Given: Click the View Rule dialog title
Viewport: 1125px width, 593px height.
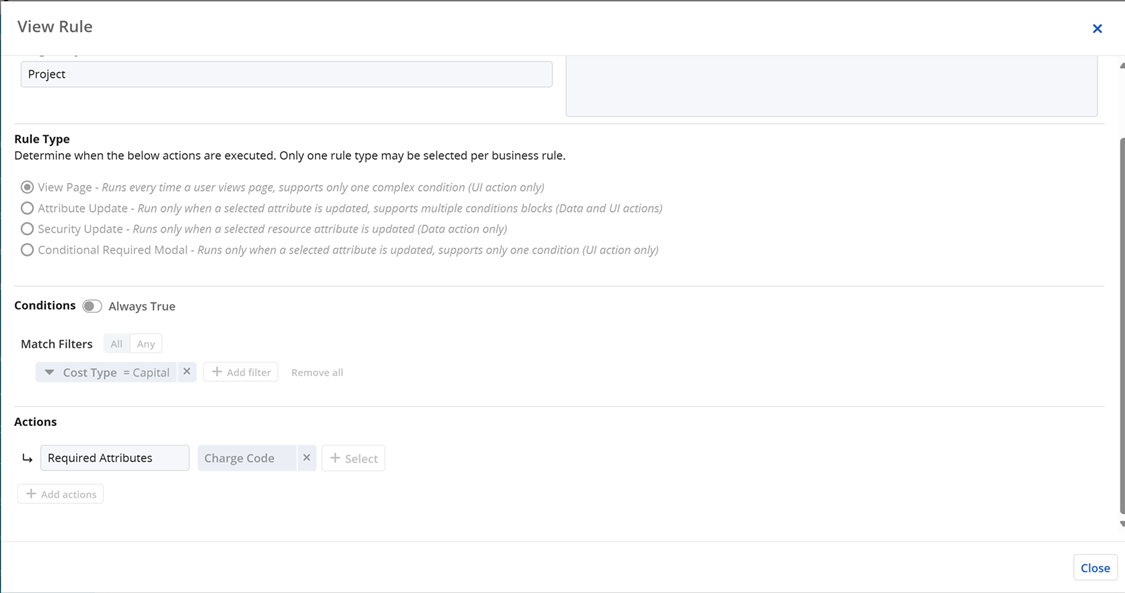Looking at the screenshot, I should [55, 27].
